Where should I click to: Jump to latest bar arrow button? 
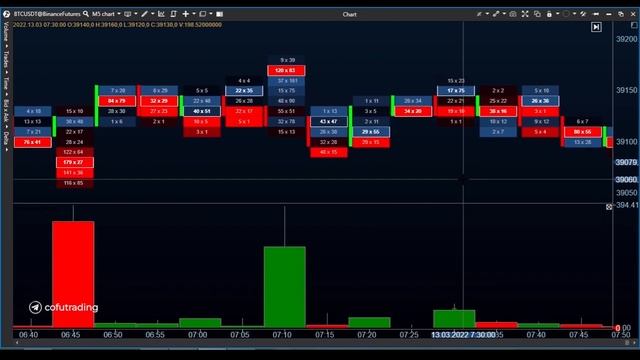596,27
